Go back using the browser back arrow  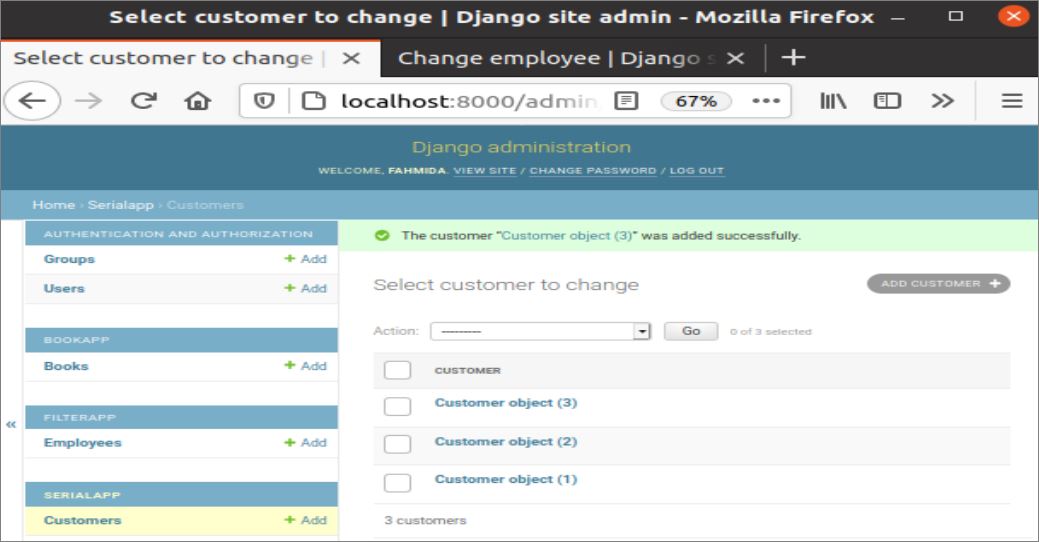pyautogui.click(x=32, y=101)
